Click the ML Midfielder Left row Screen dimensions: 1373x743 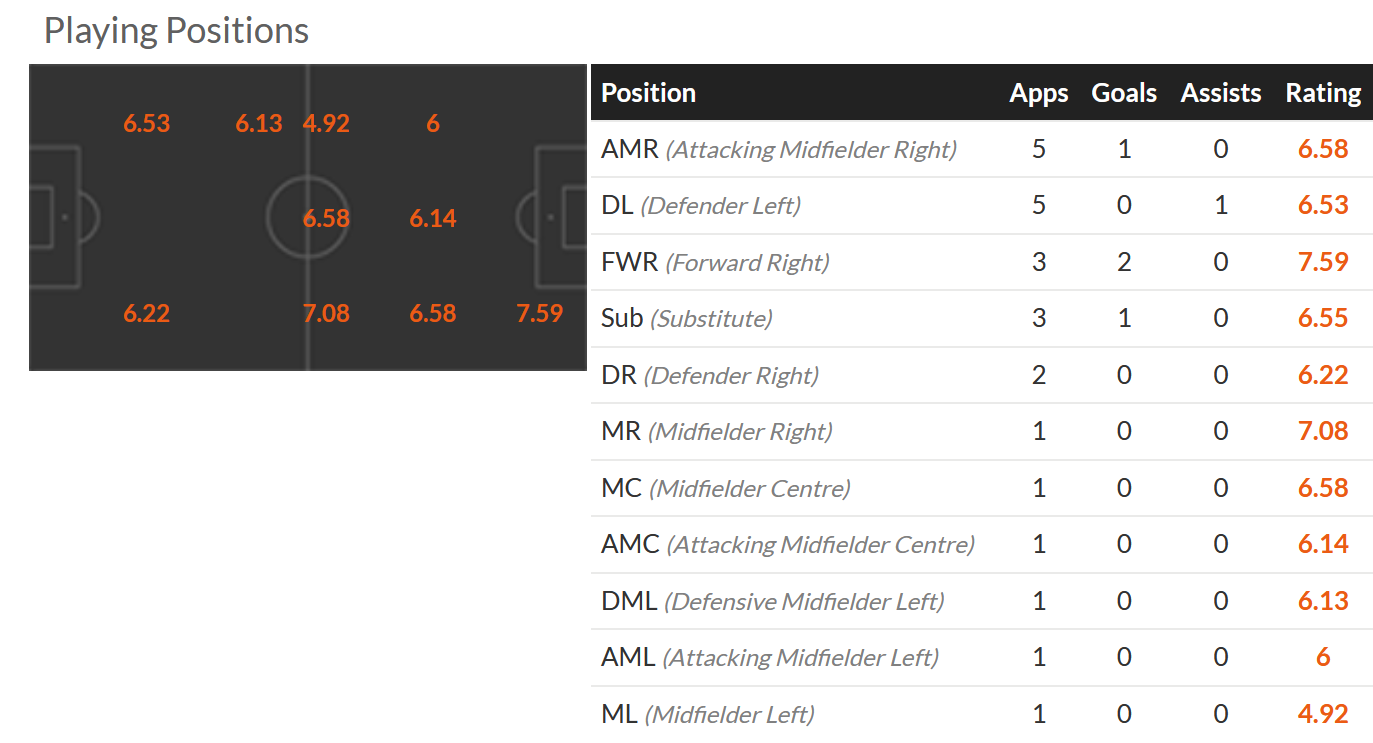707,714
